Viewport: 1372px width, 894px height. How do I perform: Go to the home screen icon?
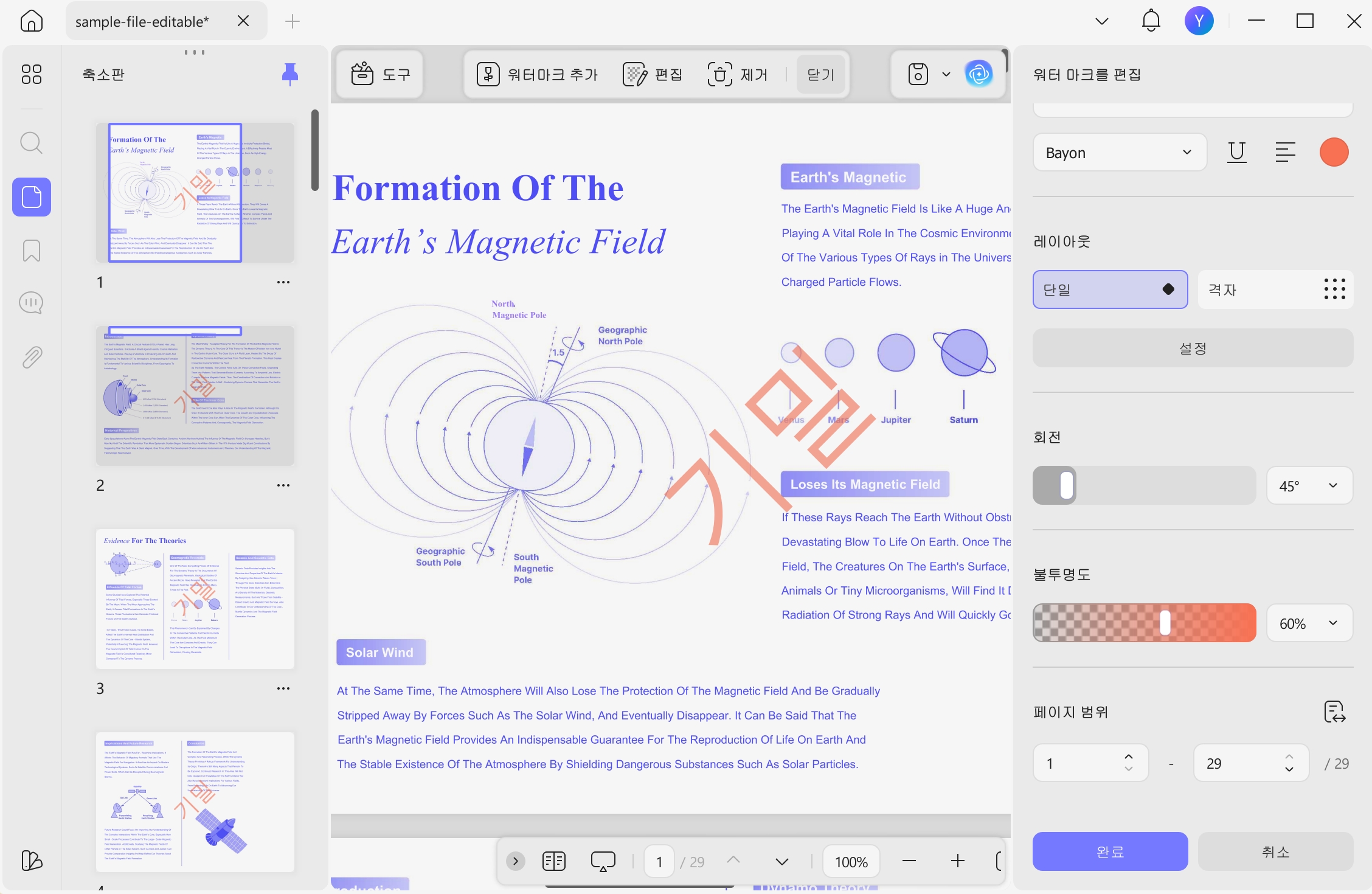coord(31,21)
